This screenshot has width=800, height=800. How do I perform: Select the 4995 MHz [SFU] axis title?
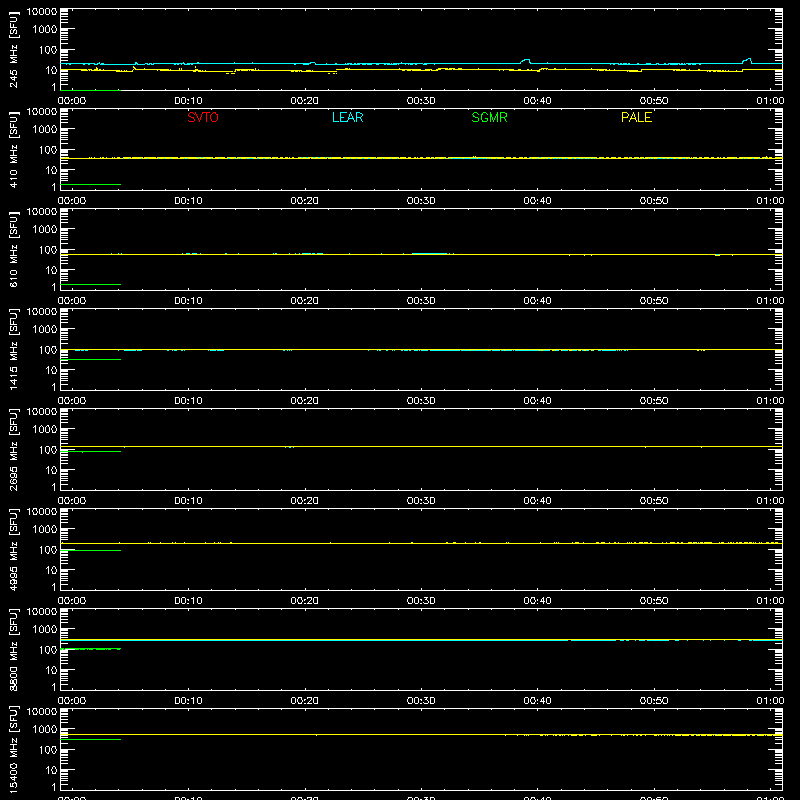pyautogui.click(x=14, y=549)
